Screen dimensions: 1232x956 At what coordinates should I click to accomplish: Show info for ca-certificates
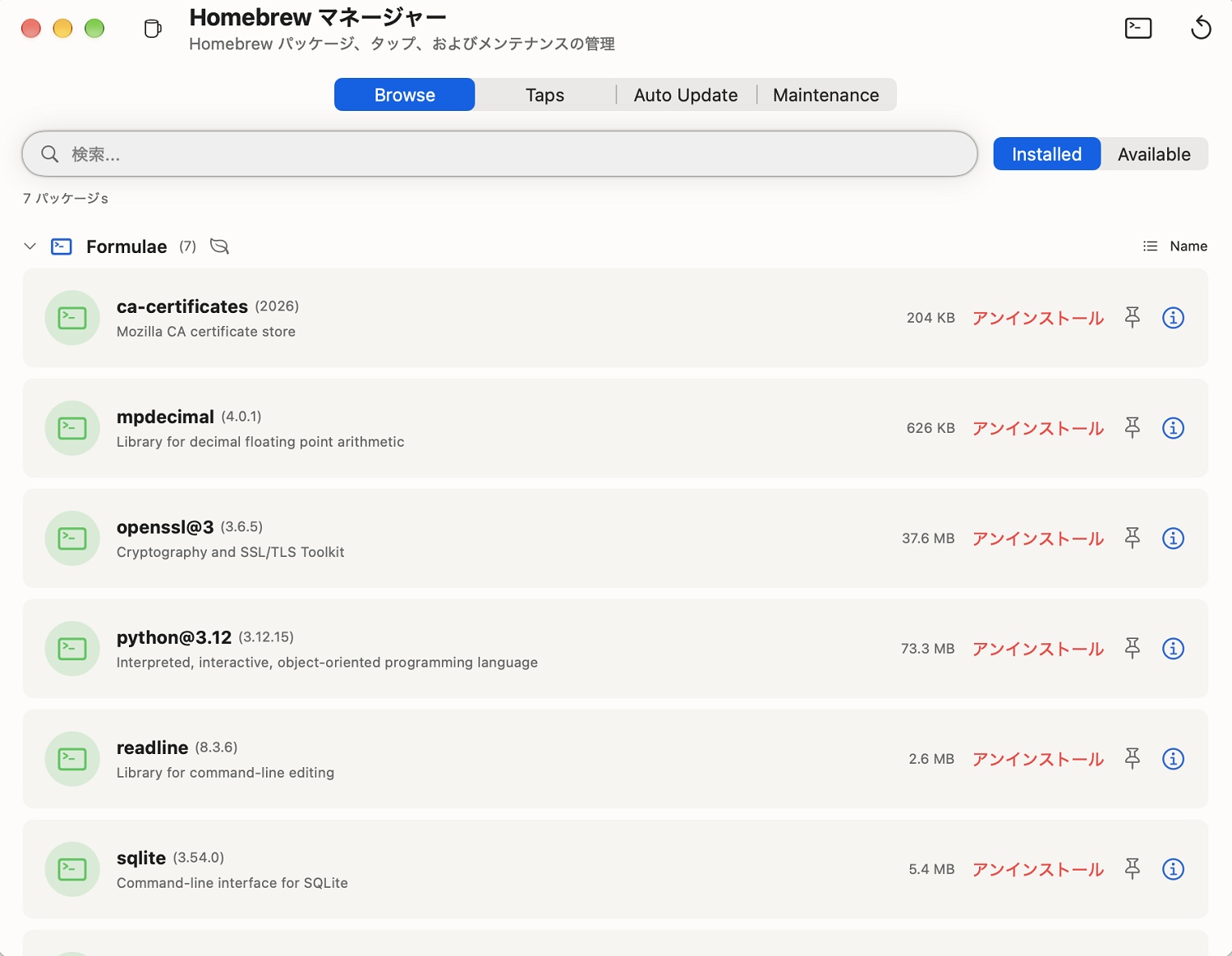(1173, 317)
